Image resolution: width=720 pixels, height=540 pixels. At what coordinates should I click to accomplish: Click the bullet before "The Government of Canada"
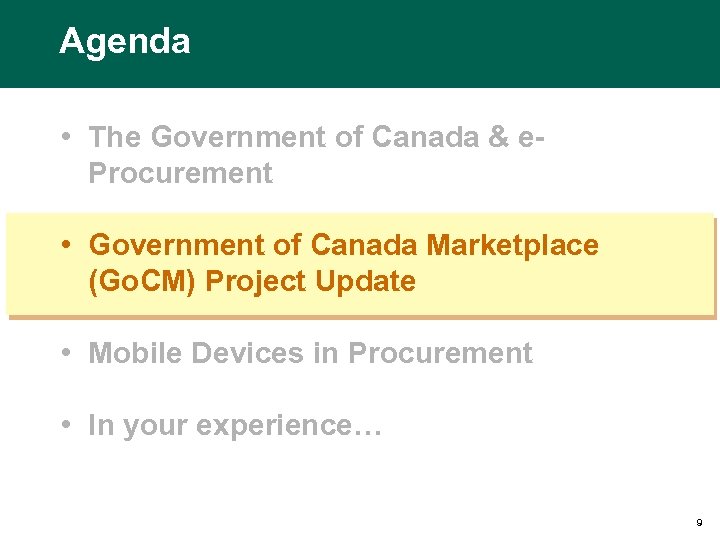point(64,137)
